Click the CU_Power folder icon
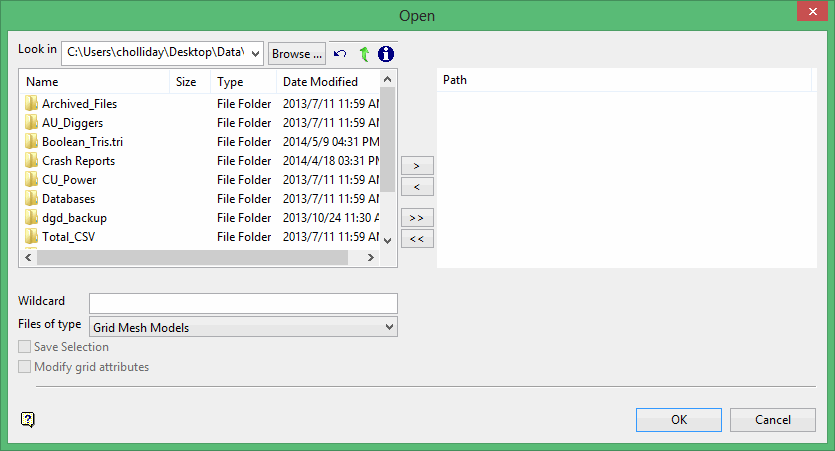The height and width of the screenshot is (451, 835). (31, 179)
